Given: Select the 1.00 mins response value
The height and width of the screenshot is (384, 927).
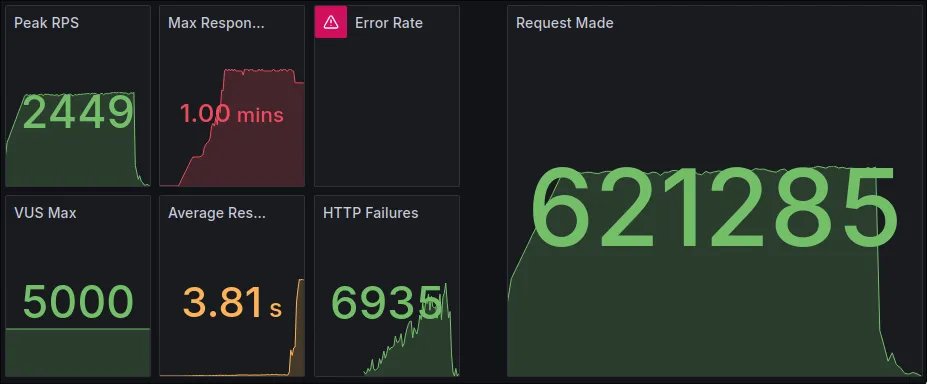Looking at the screenshot, I should pos(232,114).
